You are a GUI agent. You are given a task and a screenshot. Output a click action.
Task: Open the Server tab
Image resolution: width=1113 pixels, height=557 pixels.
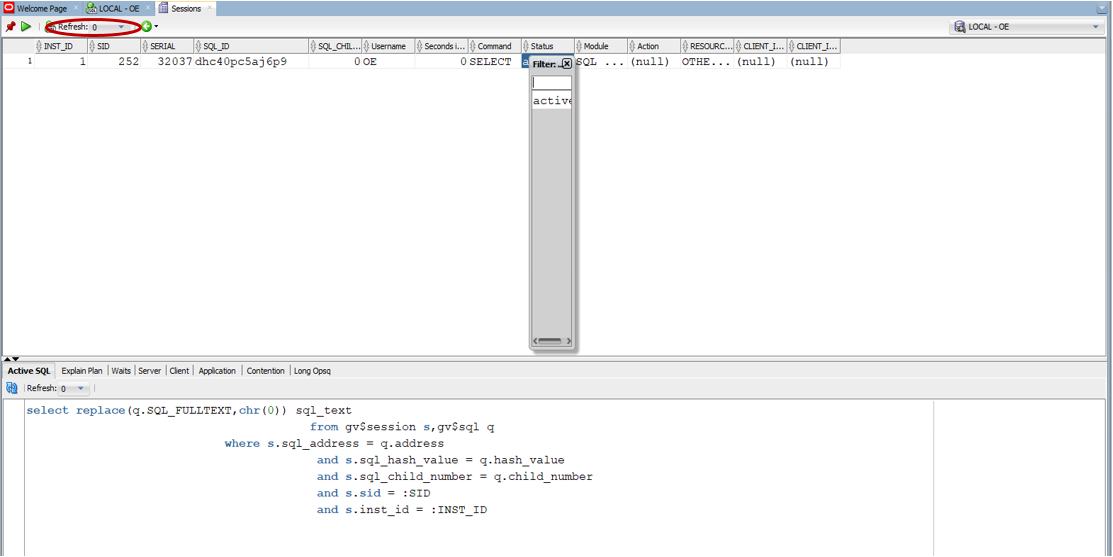(x=150, y=370)
